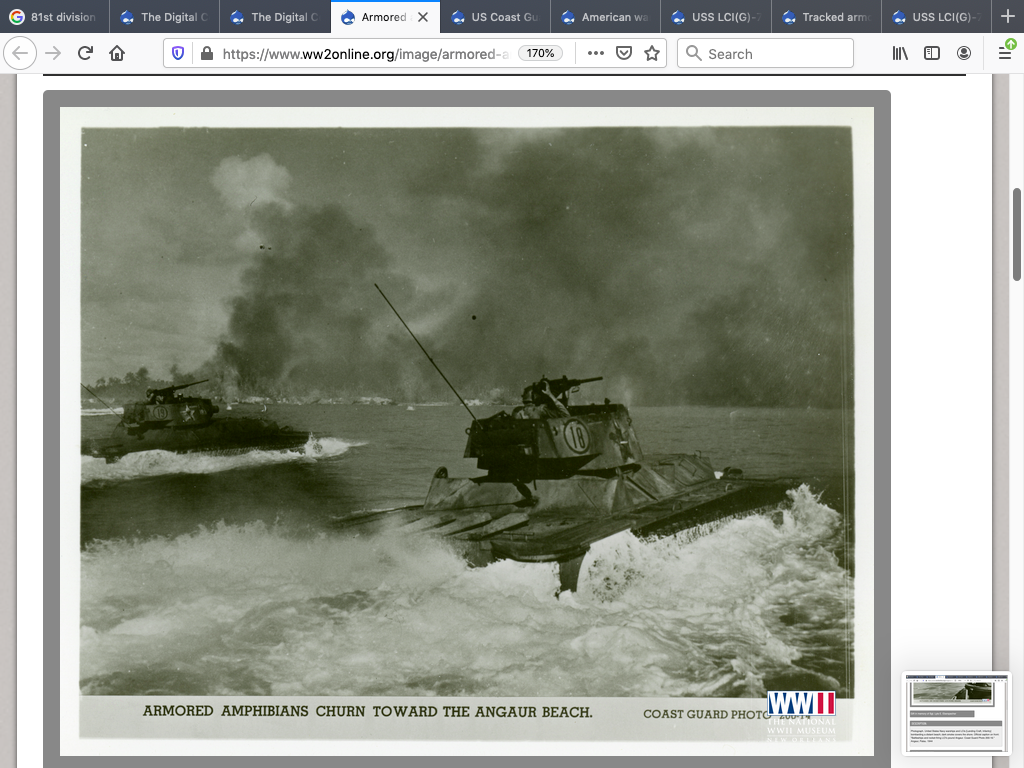Viewport: 1024px width, 768px height.
Task: Click the padlock site security icon
Action: (x=205, y=54)
